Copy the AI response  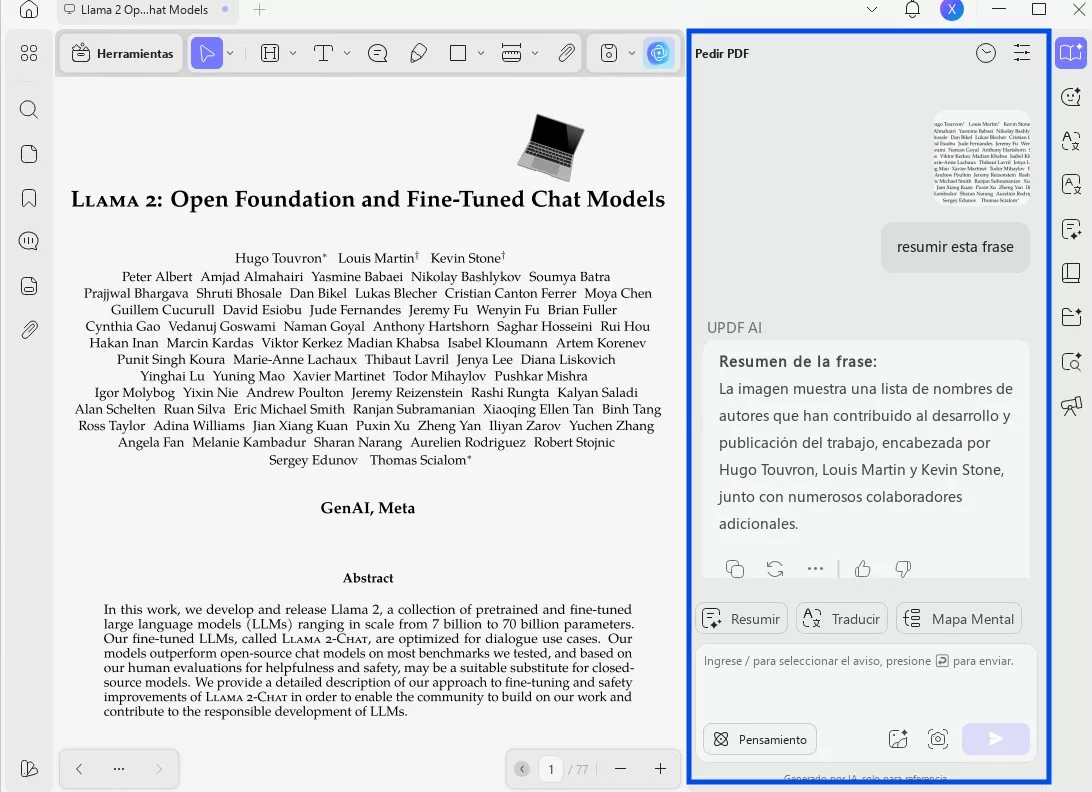[x=735, y=568]
